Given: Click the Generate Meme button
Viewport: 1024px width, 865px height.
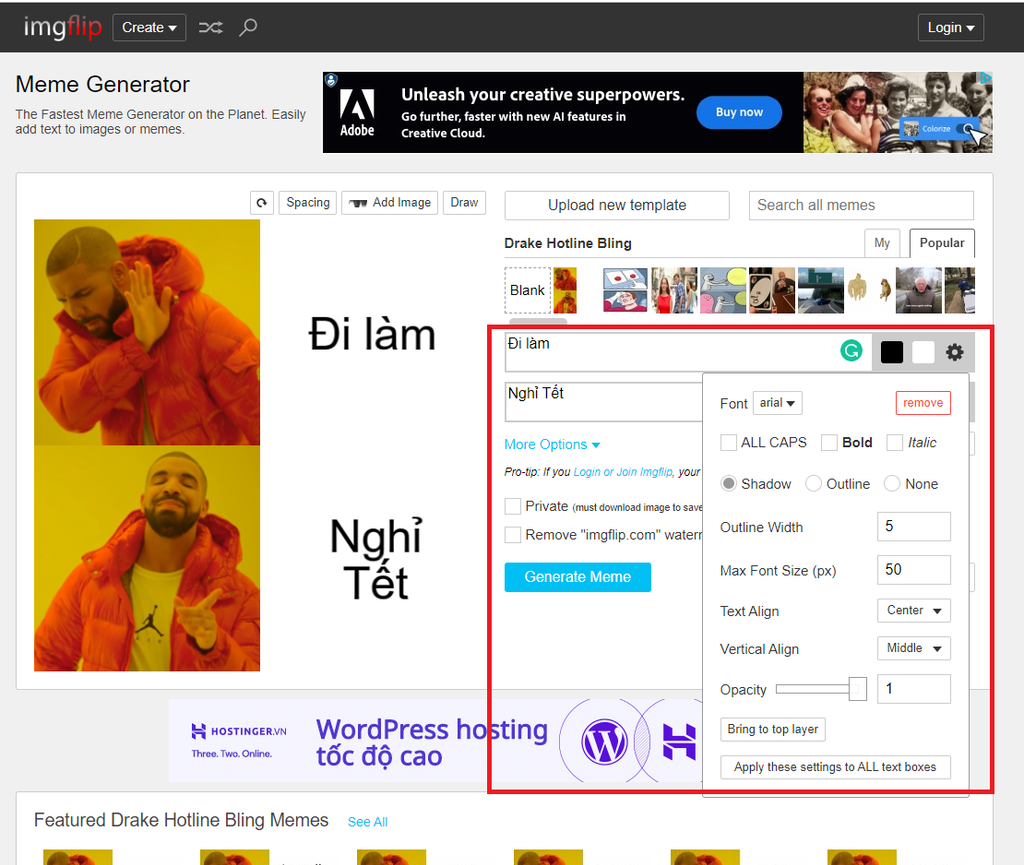Looking at the screenshot, I should coord(577,577).
